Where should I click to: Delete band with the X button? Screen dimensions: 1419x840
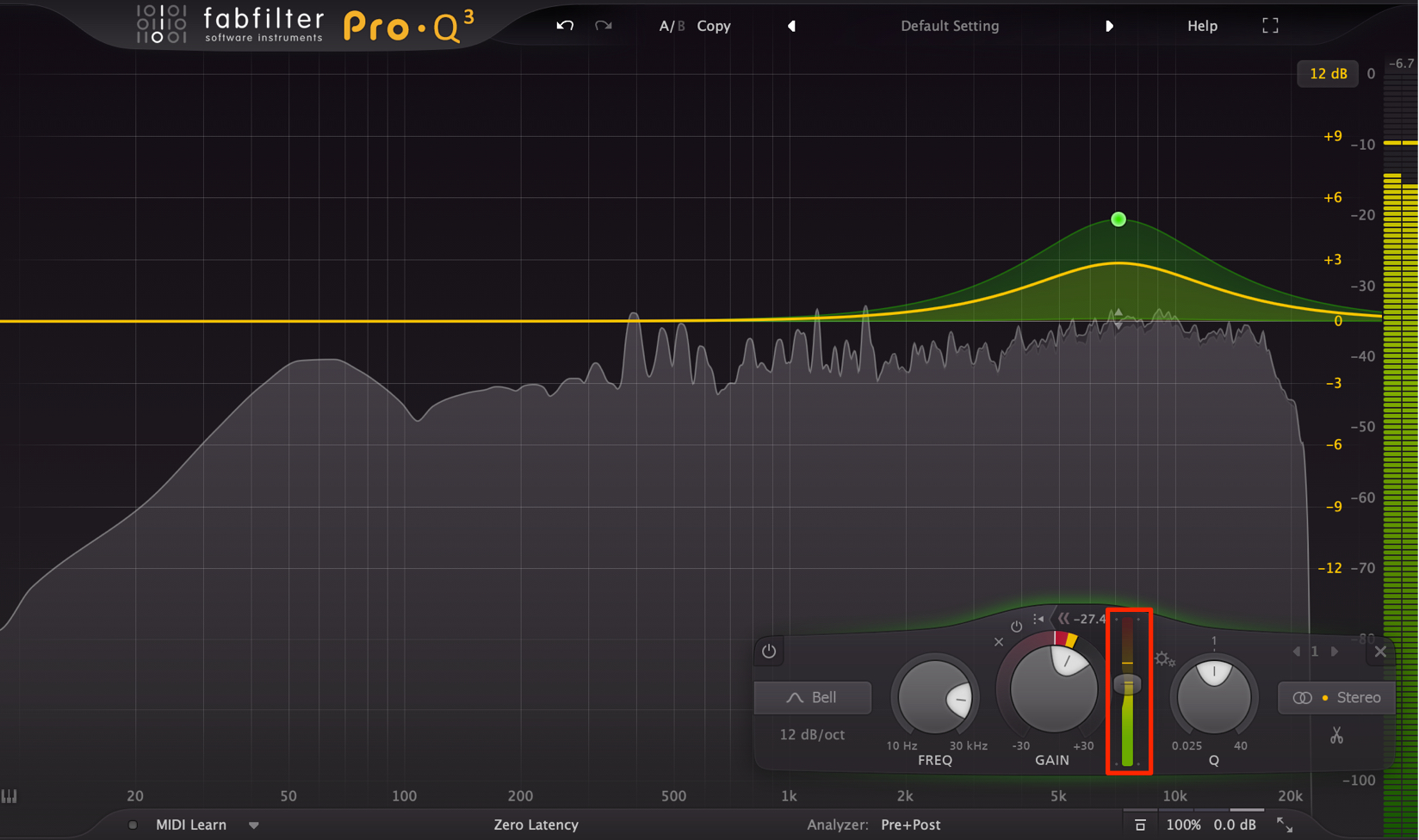coord(1380,652)
